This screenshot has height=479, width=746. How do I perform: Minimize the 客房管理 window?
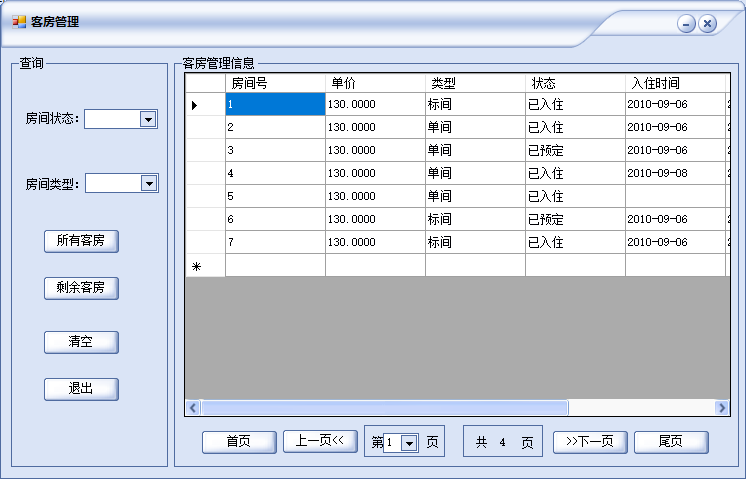coord(686,23)
